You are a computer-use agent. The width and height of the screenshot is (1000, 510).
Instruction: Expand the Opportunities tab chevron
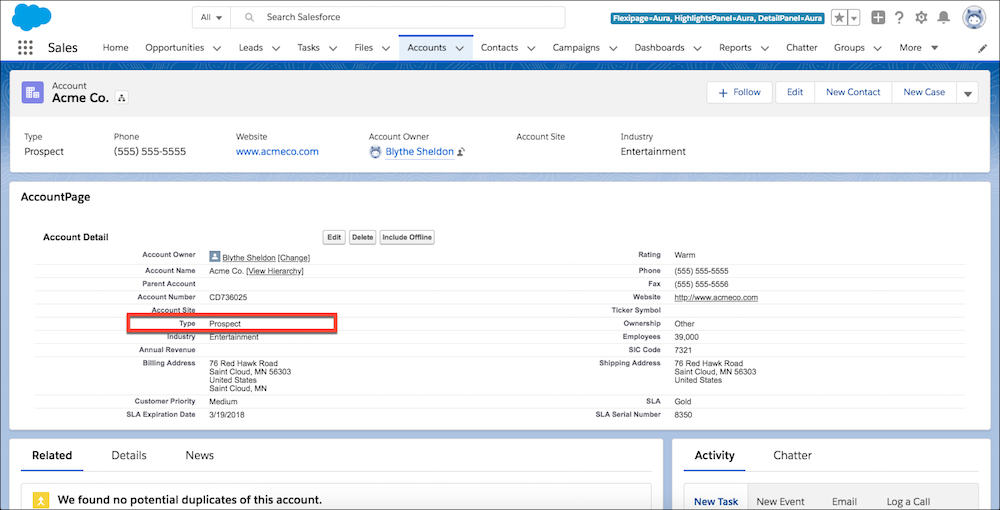point(217,48)
